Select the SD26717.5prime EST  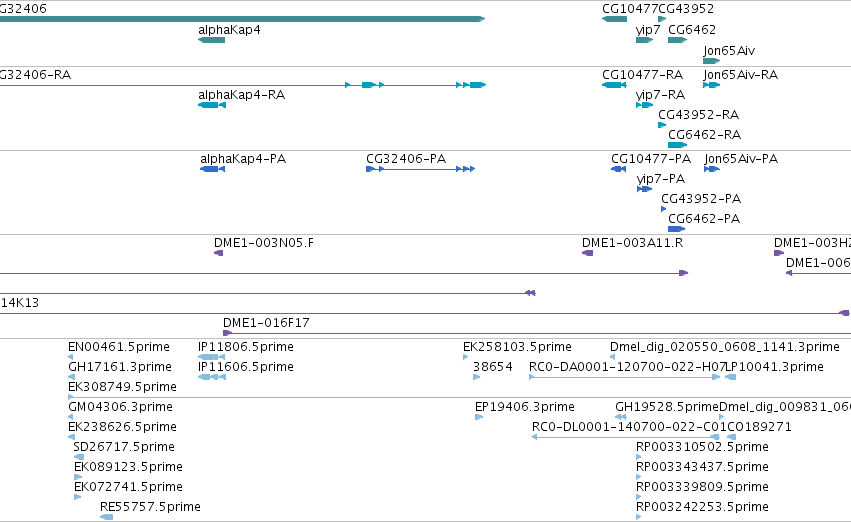coord(79,457)
